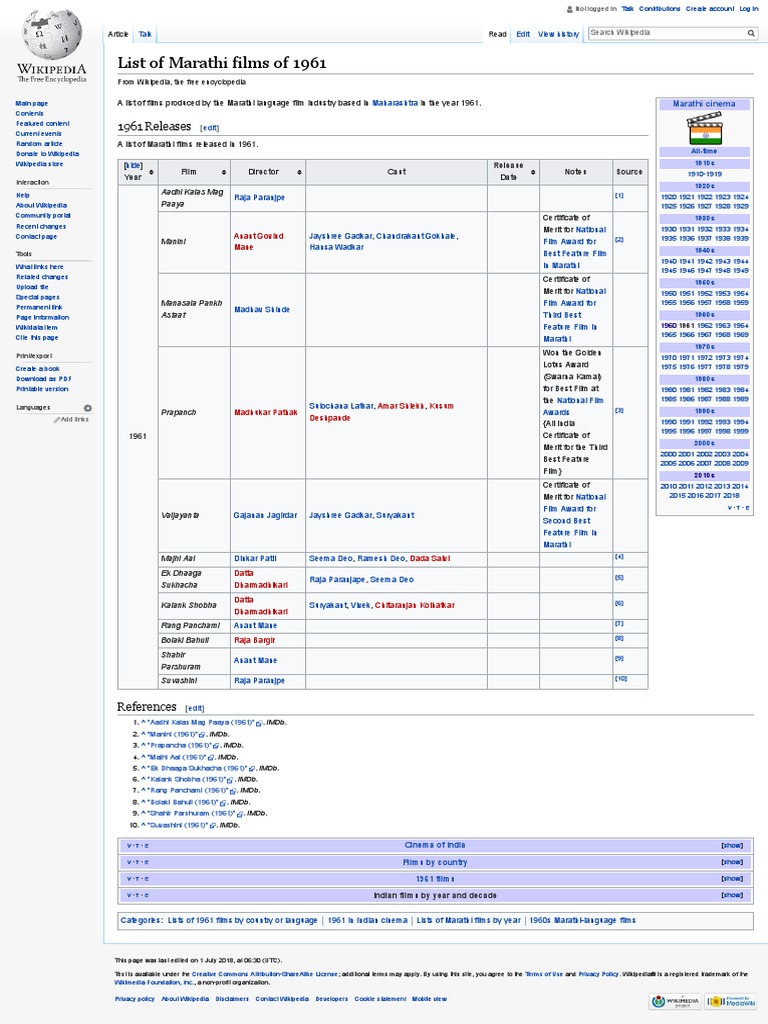The image size is (768, 1024).
Task: Show the Films by country navbox
Action: [x=732, y=862]
